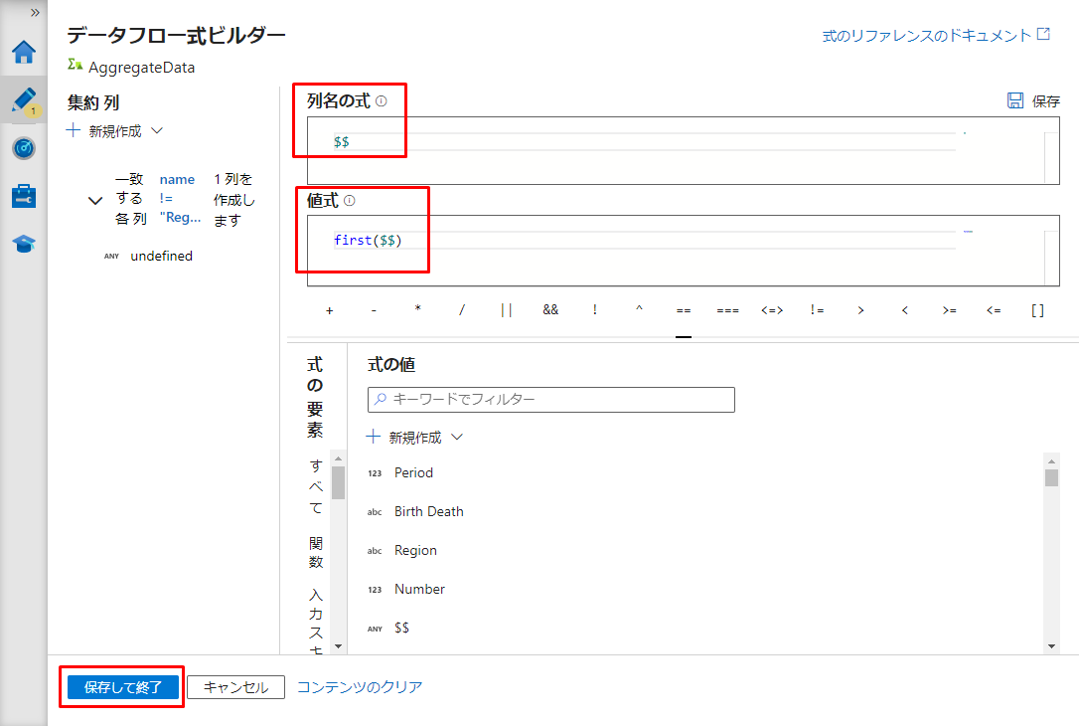Expand the left navigation with double chevron
Screen dimensions: 1079x726
tap(35, 13)
